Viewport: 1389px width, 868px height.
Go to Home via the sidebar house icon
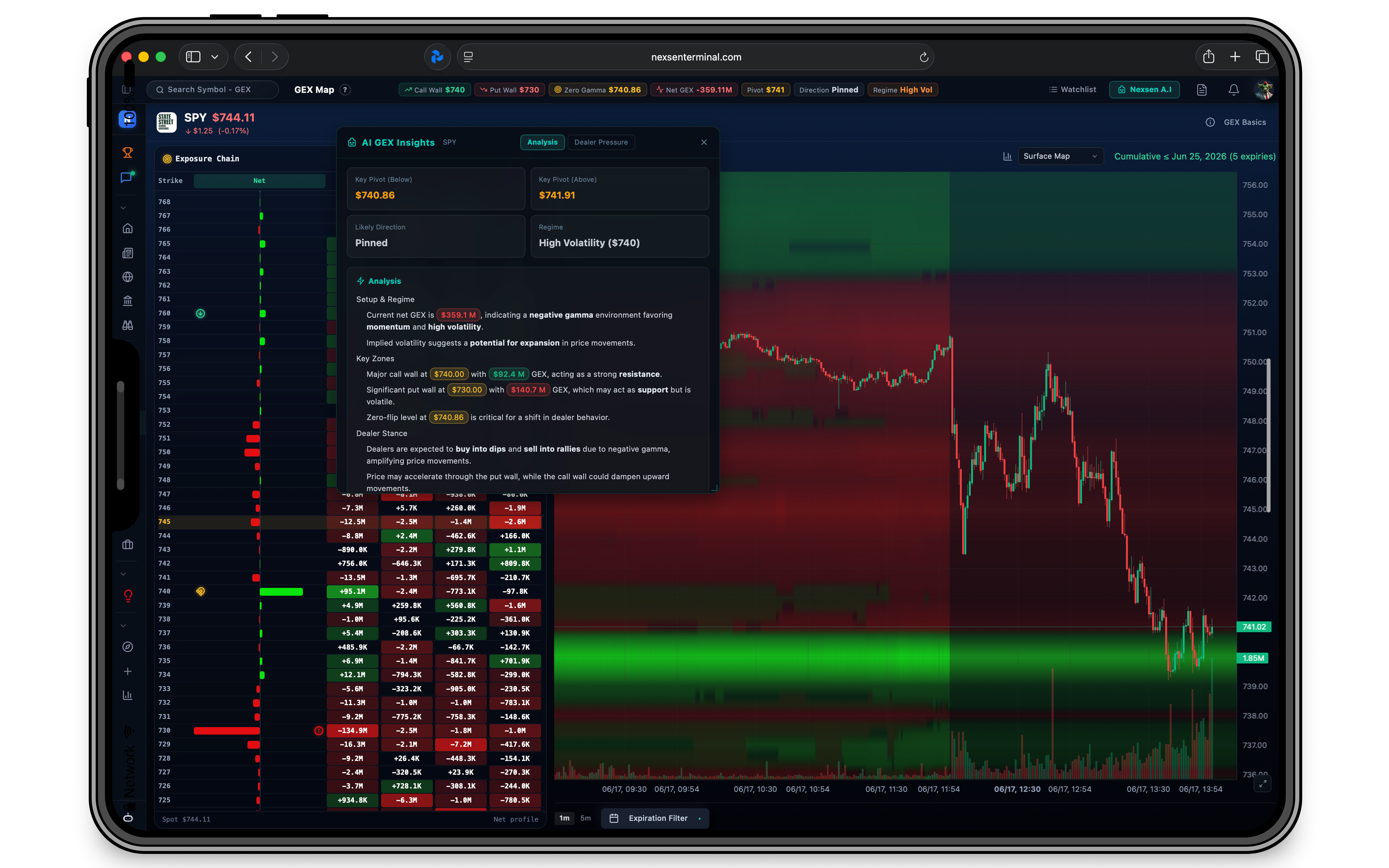click(127, 229)
